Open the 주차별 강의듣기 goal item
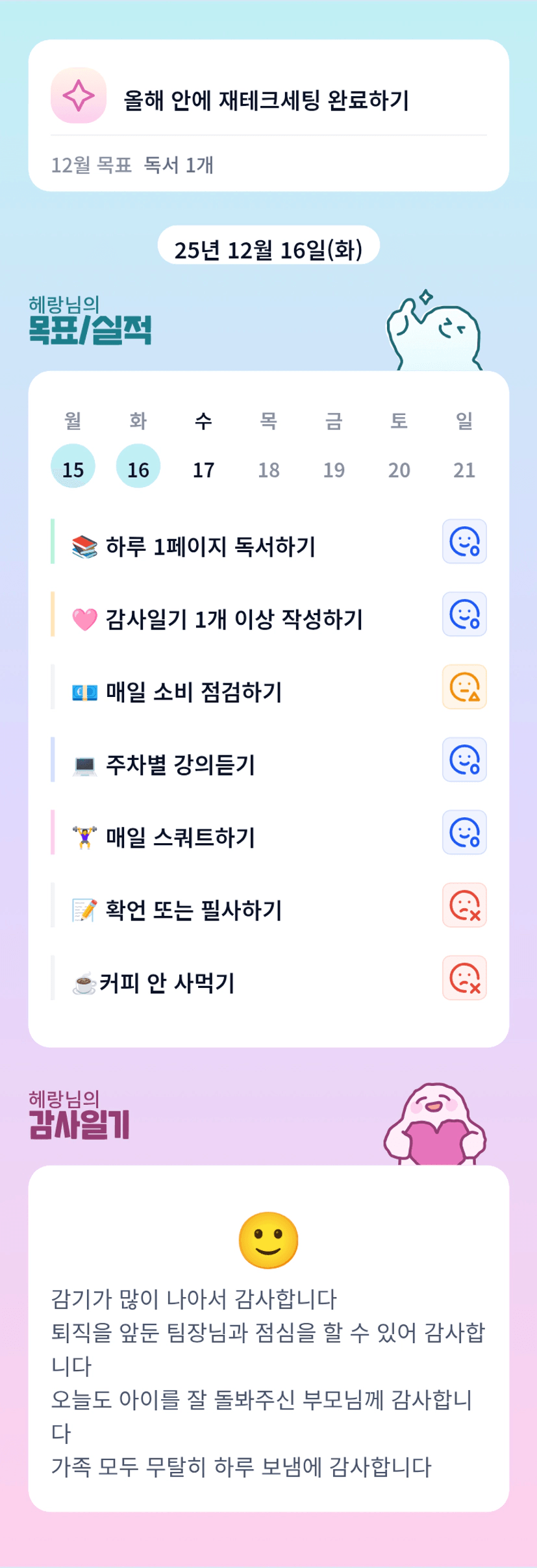Viewport: 537px width, 1568px height. 181,765
